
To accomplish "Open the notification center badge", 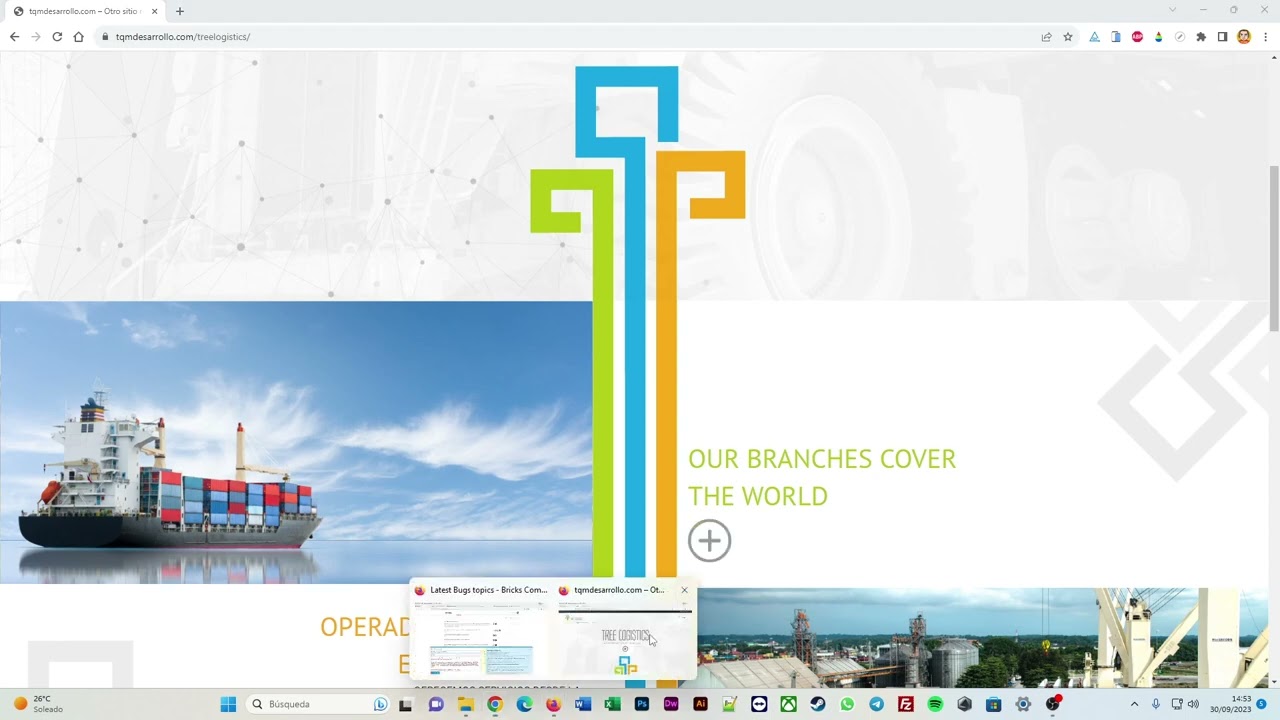I will (1261, 704).
